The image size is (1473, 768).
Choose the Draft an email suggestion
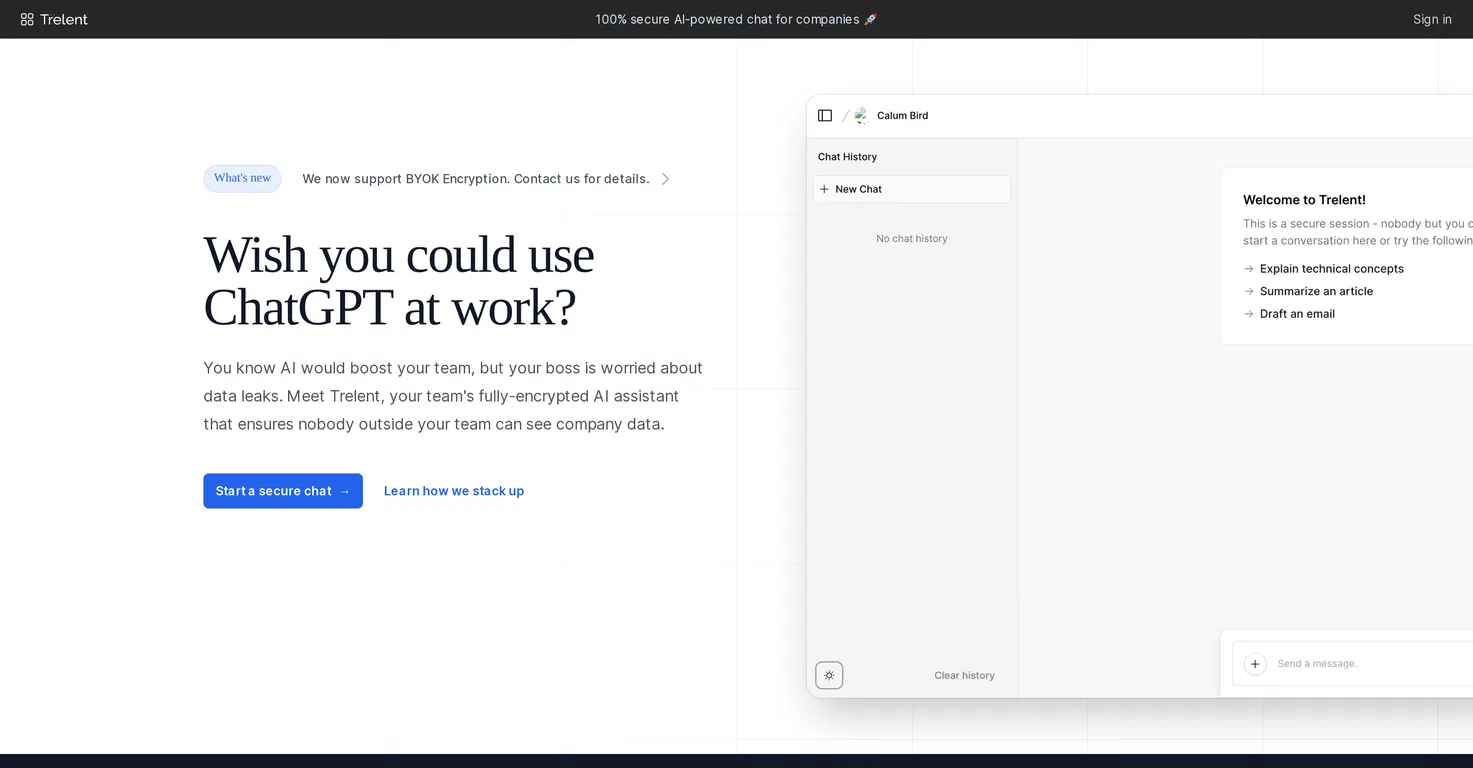[1297, 314]
